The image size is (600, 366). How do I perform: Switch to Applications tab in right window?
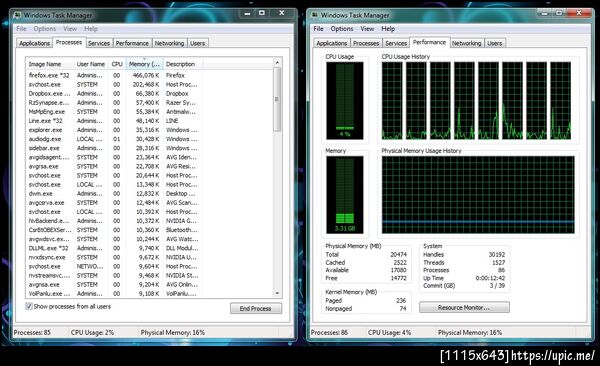tap(332, 43)
